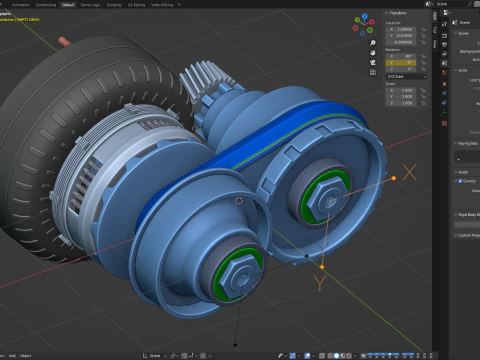Open the Add menu in viewport header
Viewport: 480px width, 360px height.
coord(12,356)
